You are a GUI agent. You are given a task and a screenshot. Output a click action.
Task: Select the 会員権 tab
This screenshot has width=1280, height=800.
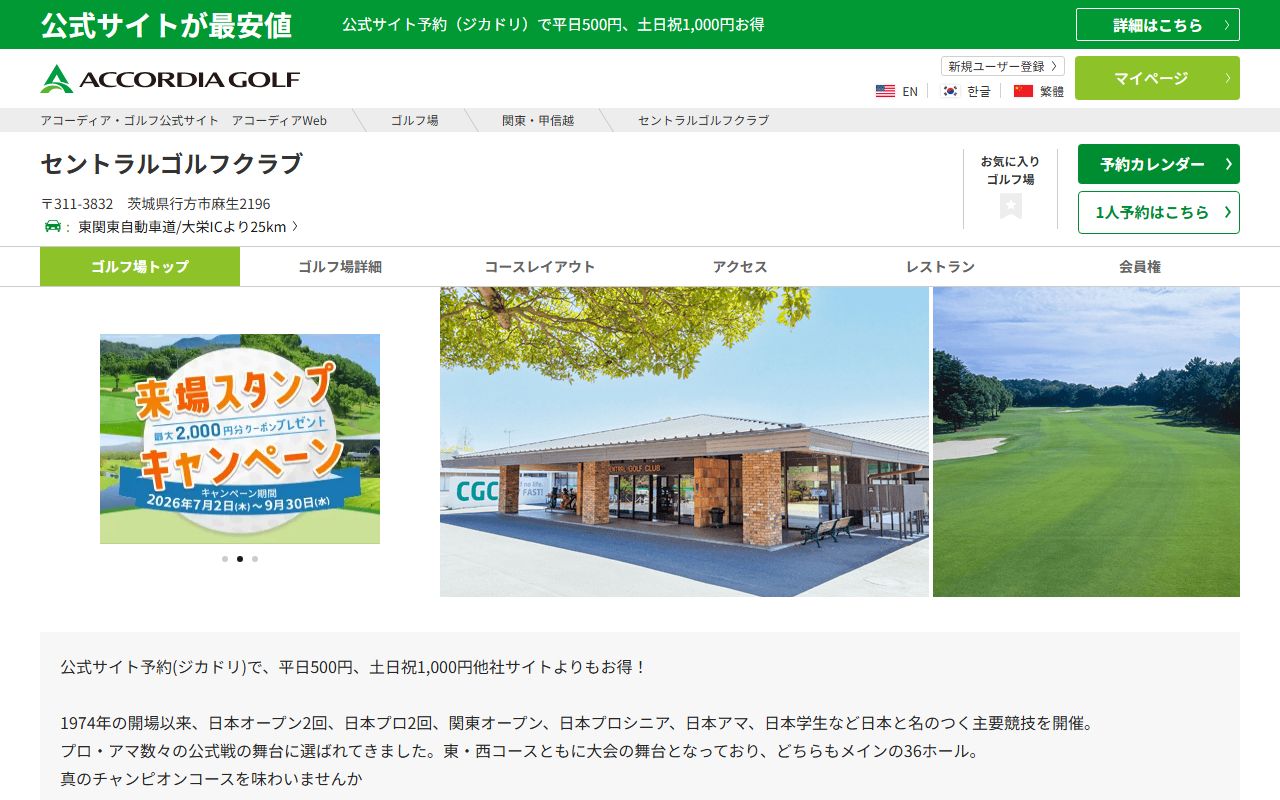pyautogui.click(x=1140, y=267)
